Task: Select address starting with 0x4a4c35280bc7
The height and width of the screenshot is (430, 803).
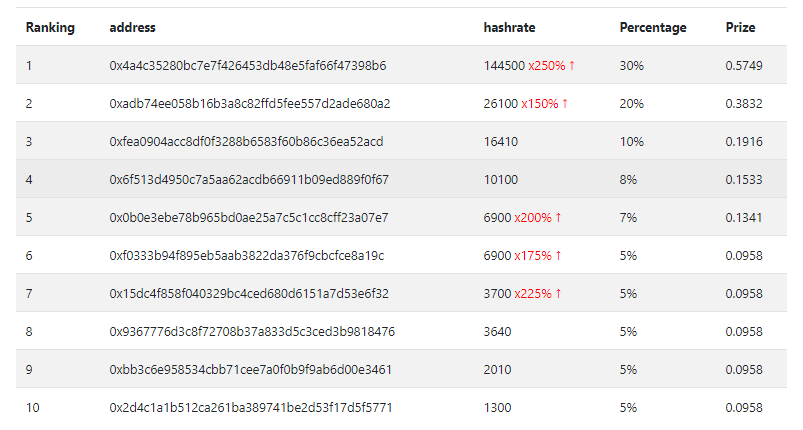Action: [247, 66]
